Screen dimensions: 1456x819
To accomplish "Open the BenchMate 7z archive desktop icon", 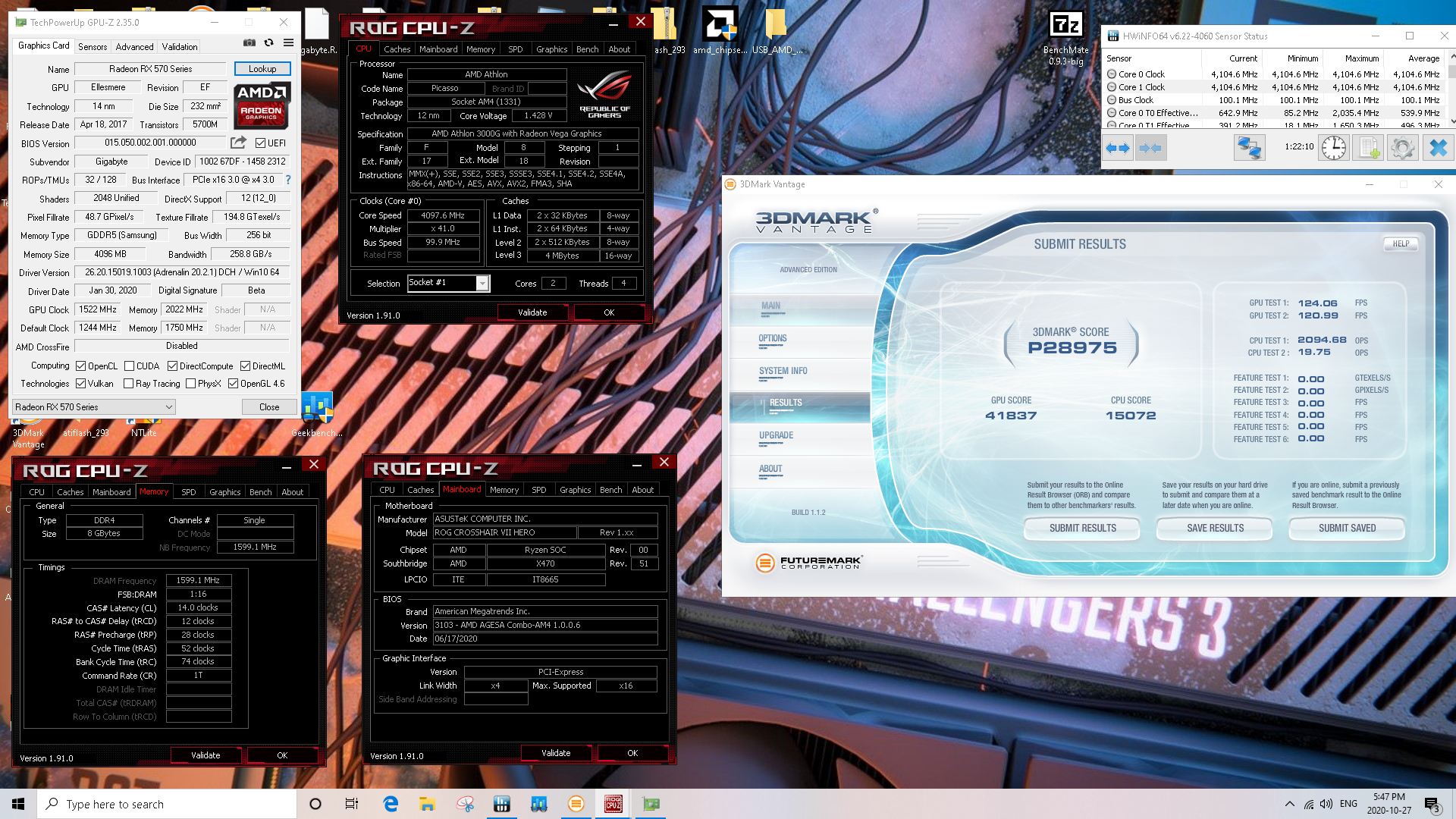I will coord(1065,38).
